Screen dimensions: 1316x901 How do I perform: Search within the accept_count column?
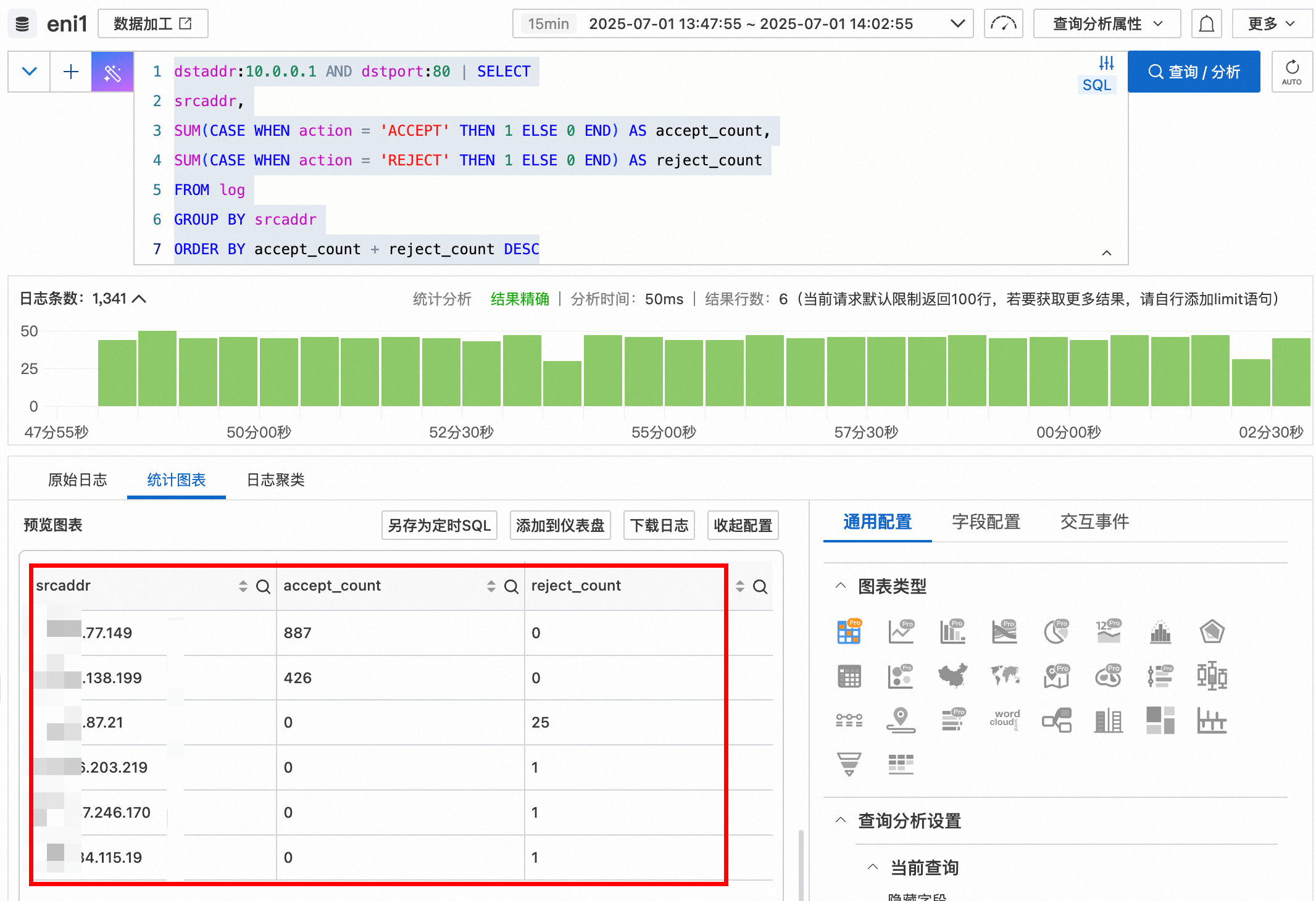pos(512,586)
